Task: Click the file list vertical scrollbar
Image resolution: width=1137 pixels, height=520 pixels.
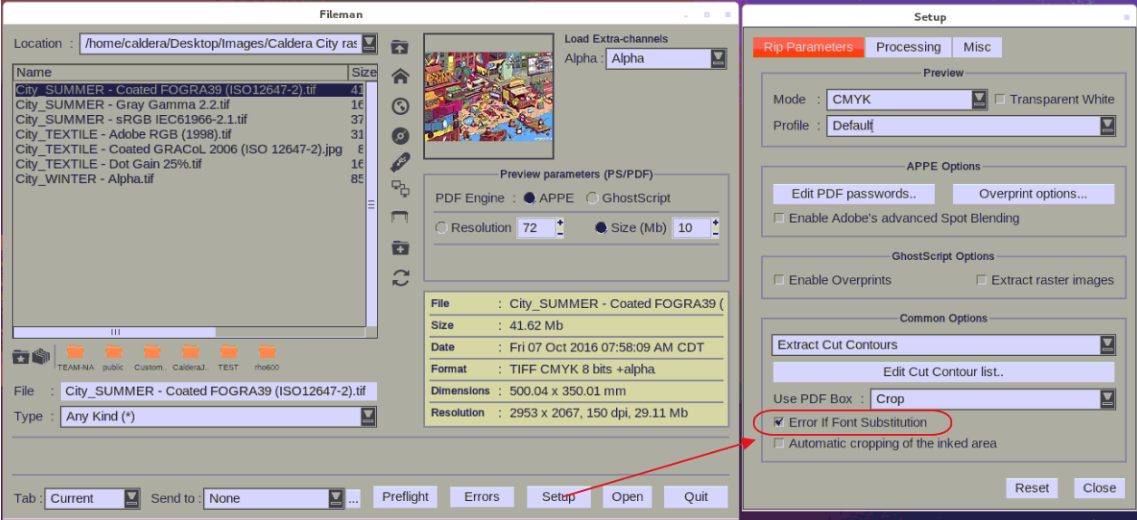Action: point(371,205)
